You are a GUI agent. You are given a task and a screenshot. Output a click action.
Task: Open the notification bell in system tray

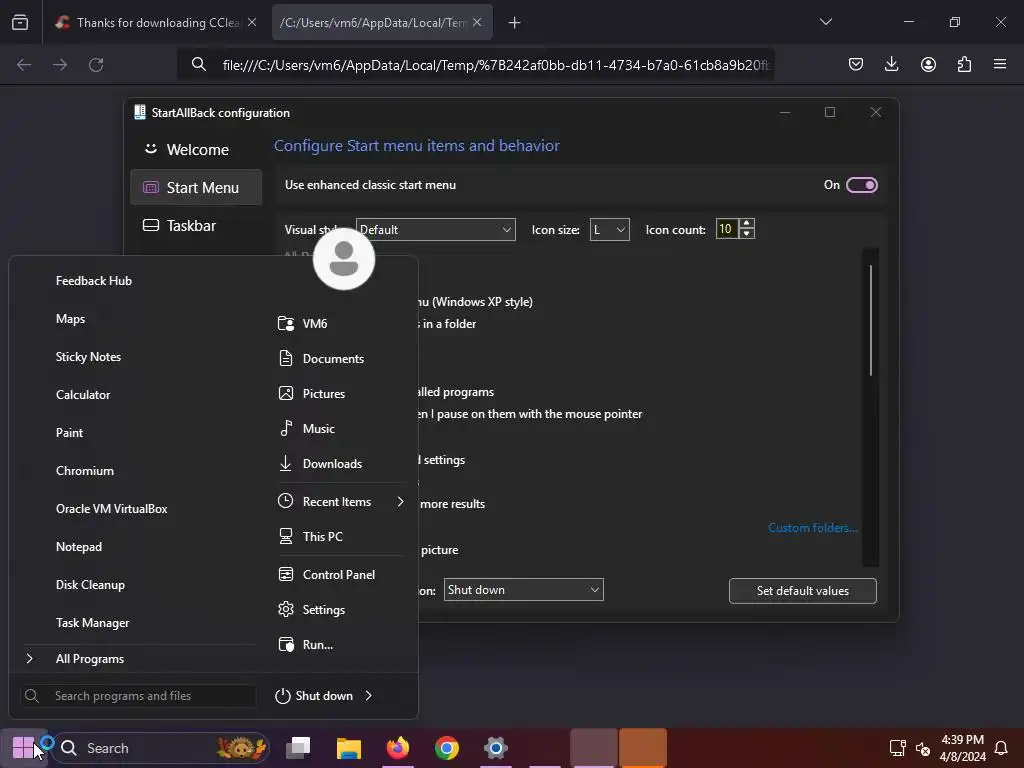click(x=1000, y=748)
